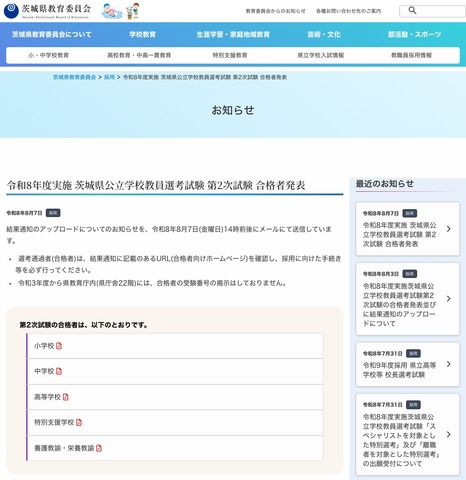Select 小・中学校教育 submenu item

coord(48,55)
